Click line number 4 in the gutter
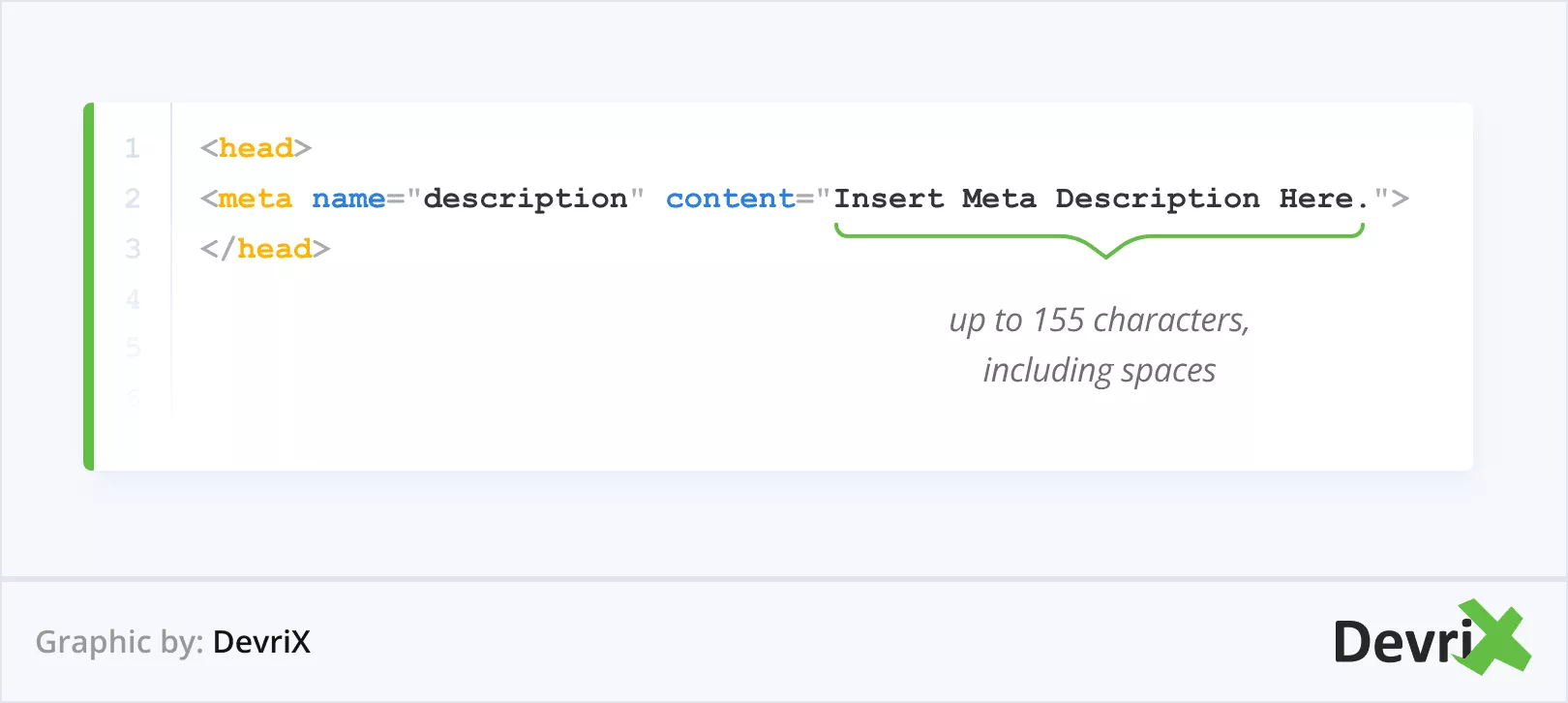Viewport: 1568px width, 703px height. click(x=133, y=299)
